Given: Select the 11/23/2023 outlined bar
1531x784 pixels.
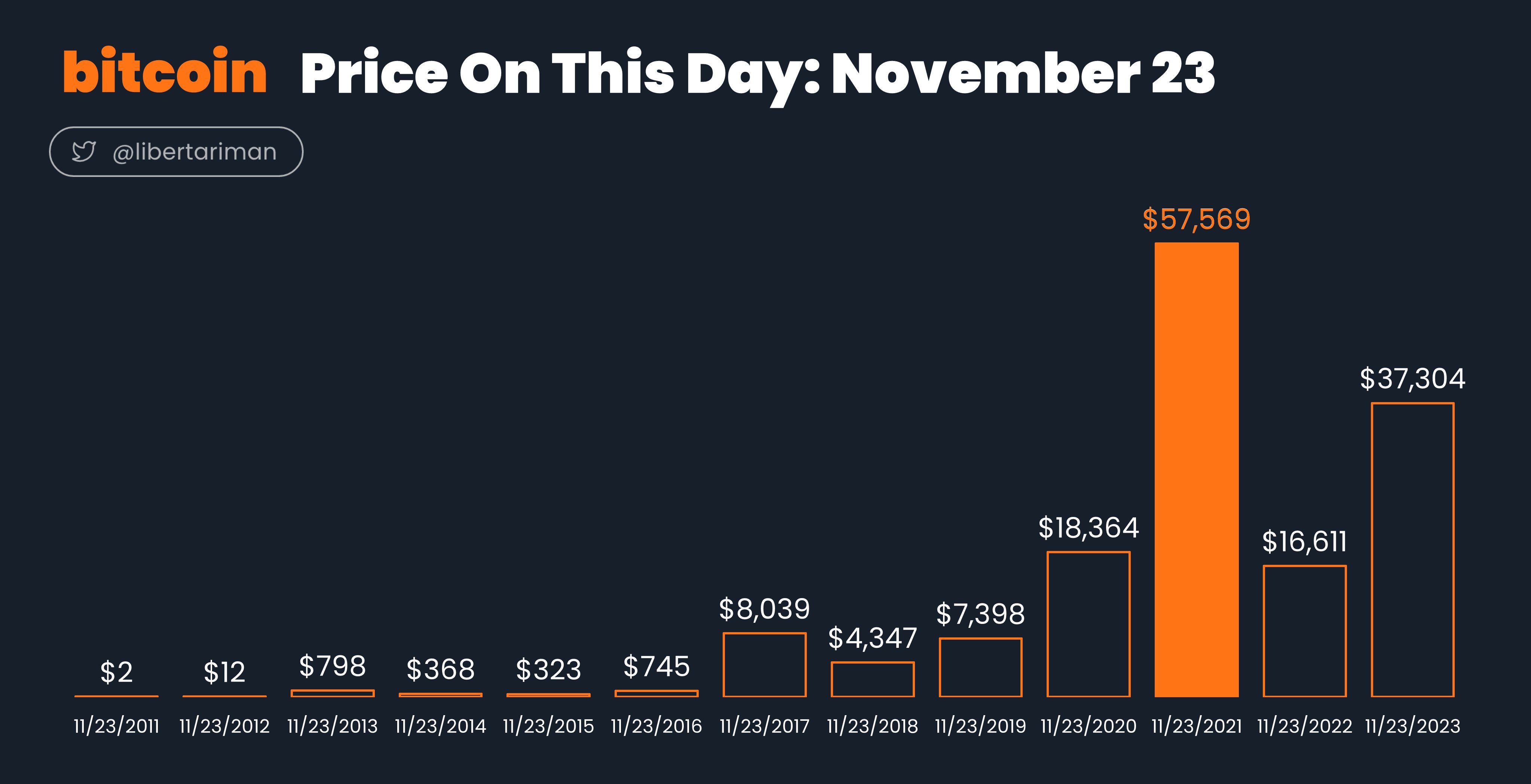Looking at the screenshot, I should pyautogui.click(x=1412, y=550).
